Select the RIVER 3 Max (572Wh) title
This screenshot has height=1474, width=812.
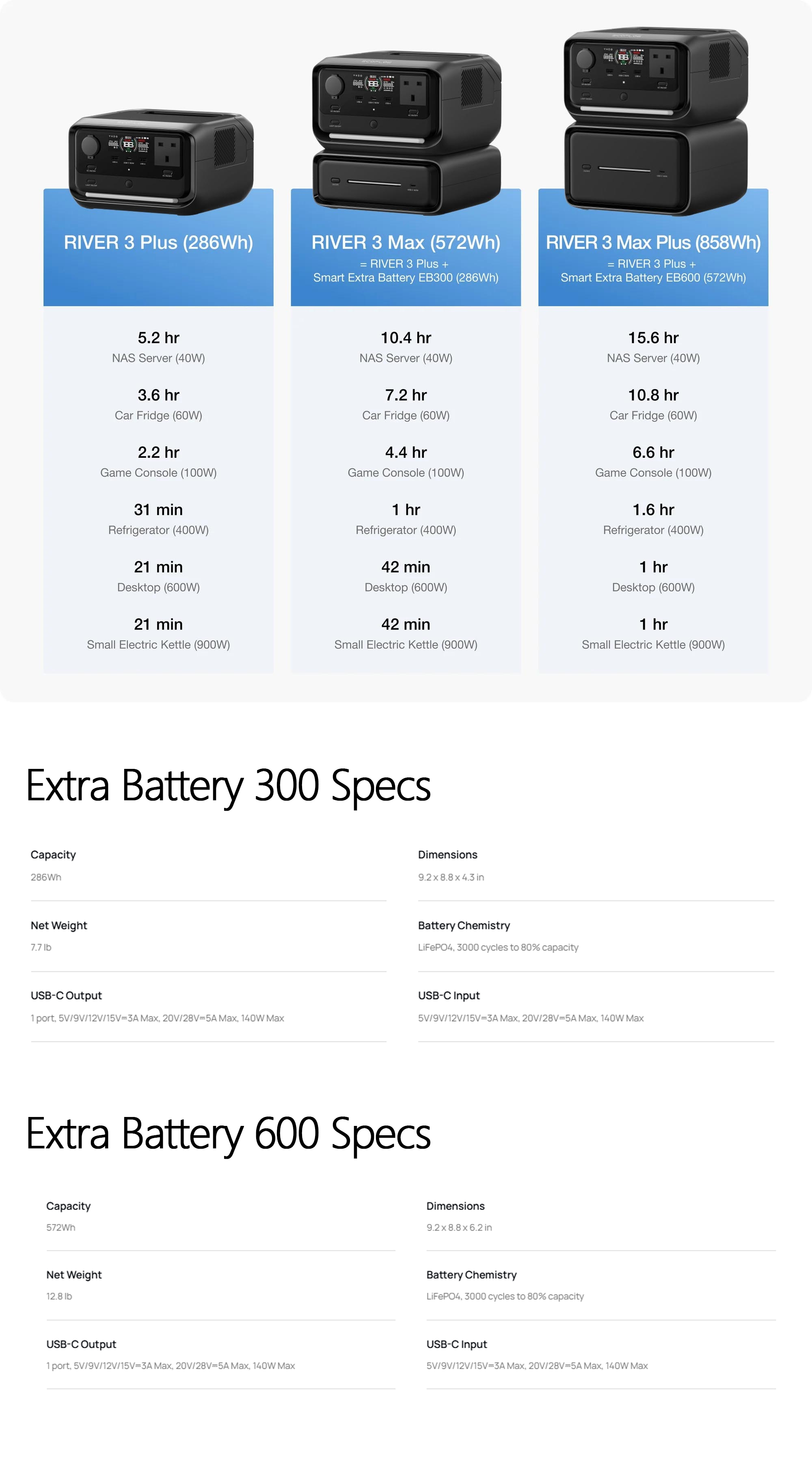click(x=406, y=242)
